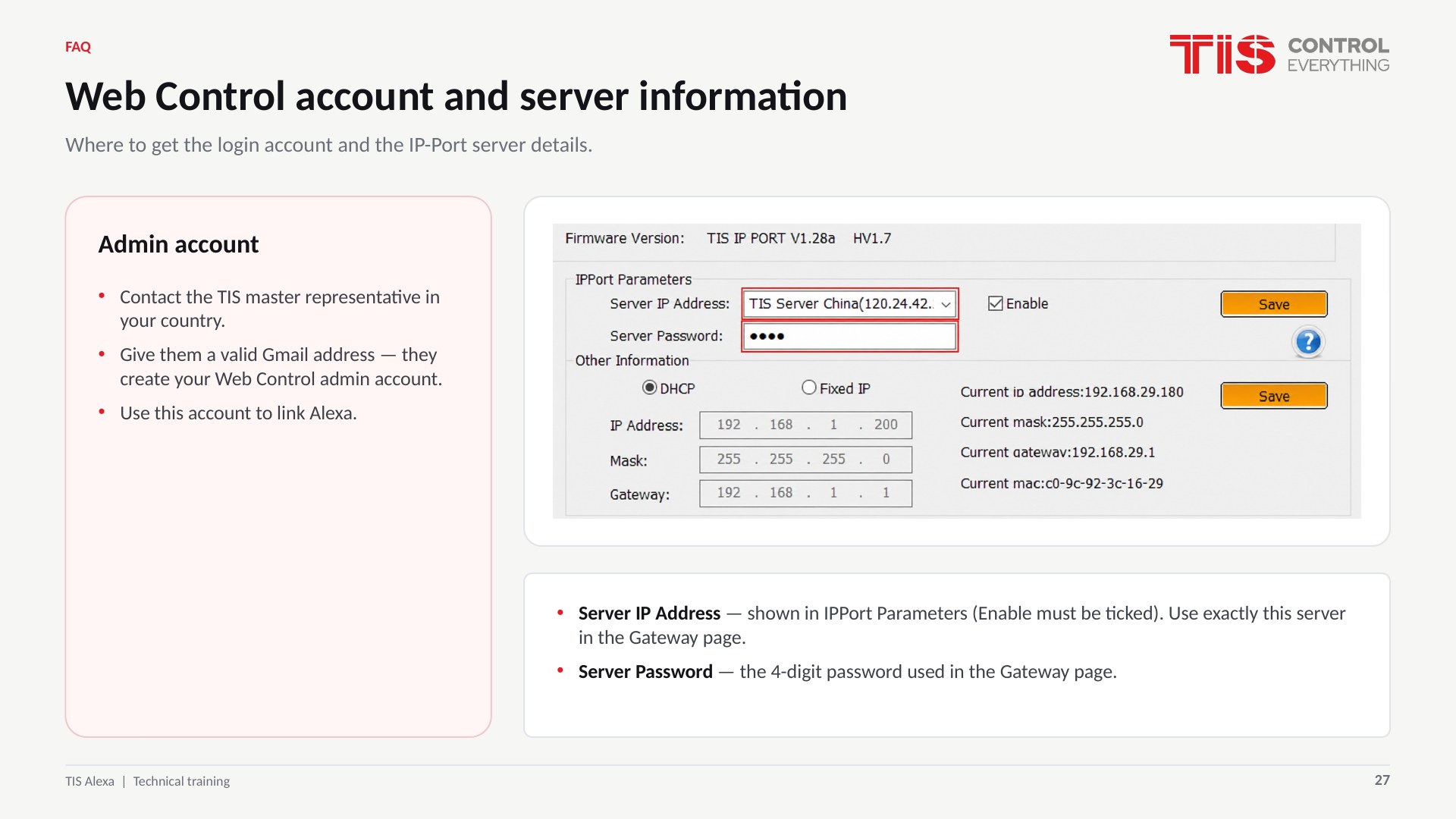
Task: Click Save button beside Current ip address
Action: point(1274,396)
